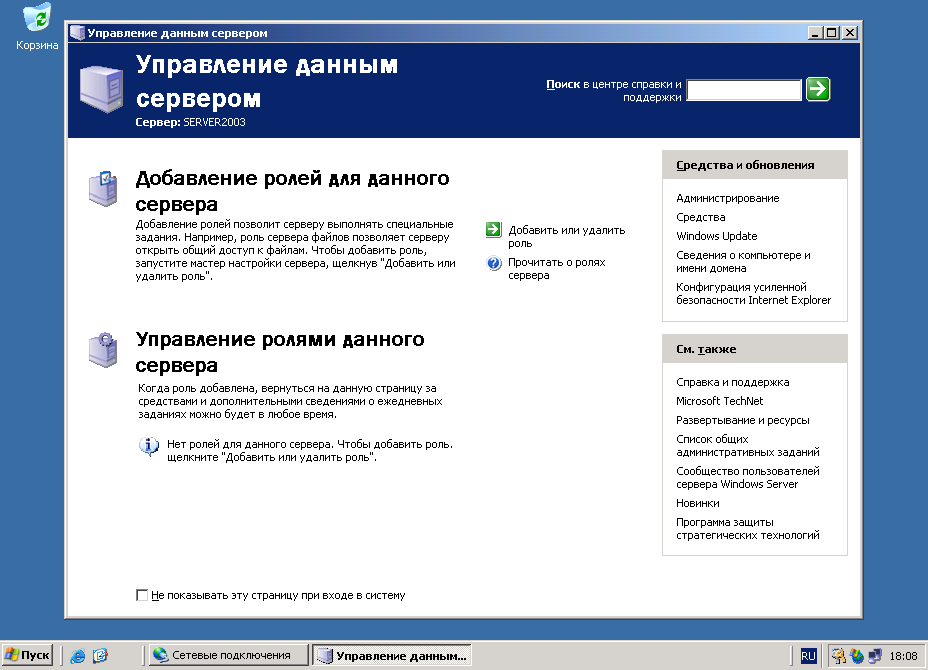Screen dimensions: 928x670
Task: Click Управление данным… taskbar button
Action: click(x=392, y=655)
